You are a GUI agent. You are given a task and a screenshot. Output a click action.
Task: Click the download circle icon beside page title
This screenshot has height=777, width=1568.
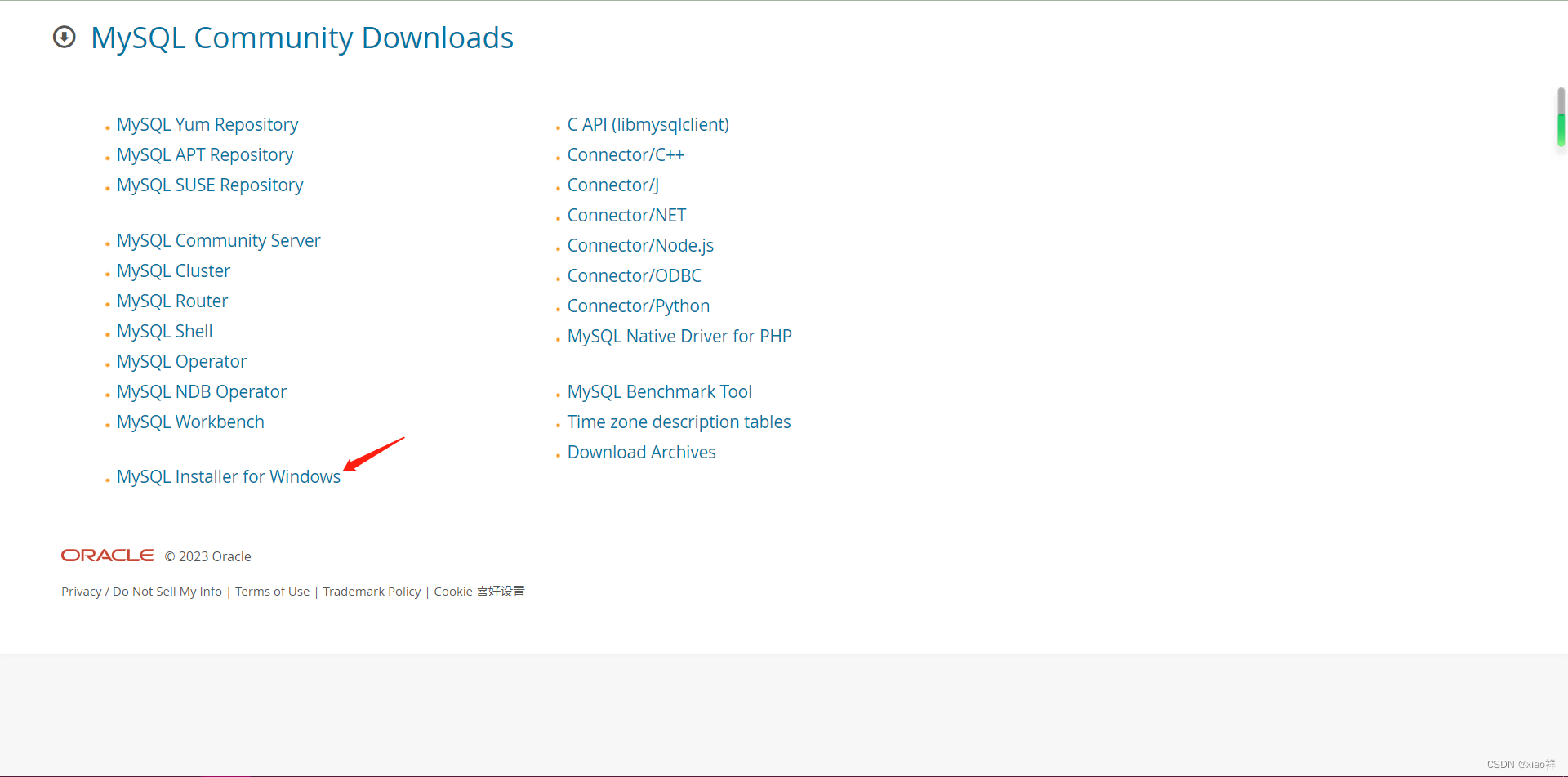(65, 38)
